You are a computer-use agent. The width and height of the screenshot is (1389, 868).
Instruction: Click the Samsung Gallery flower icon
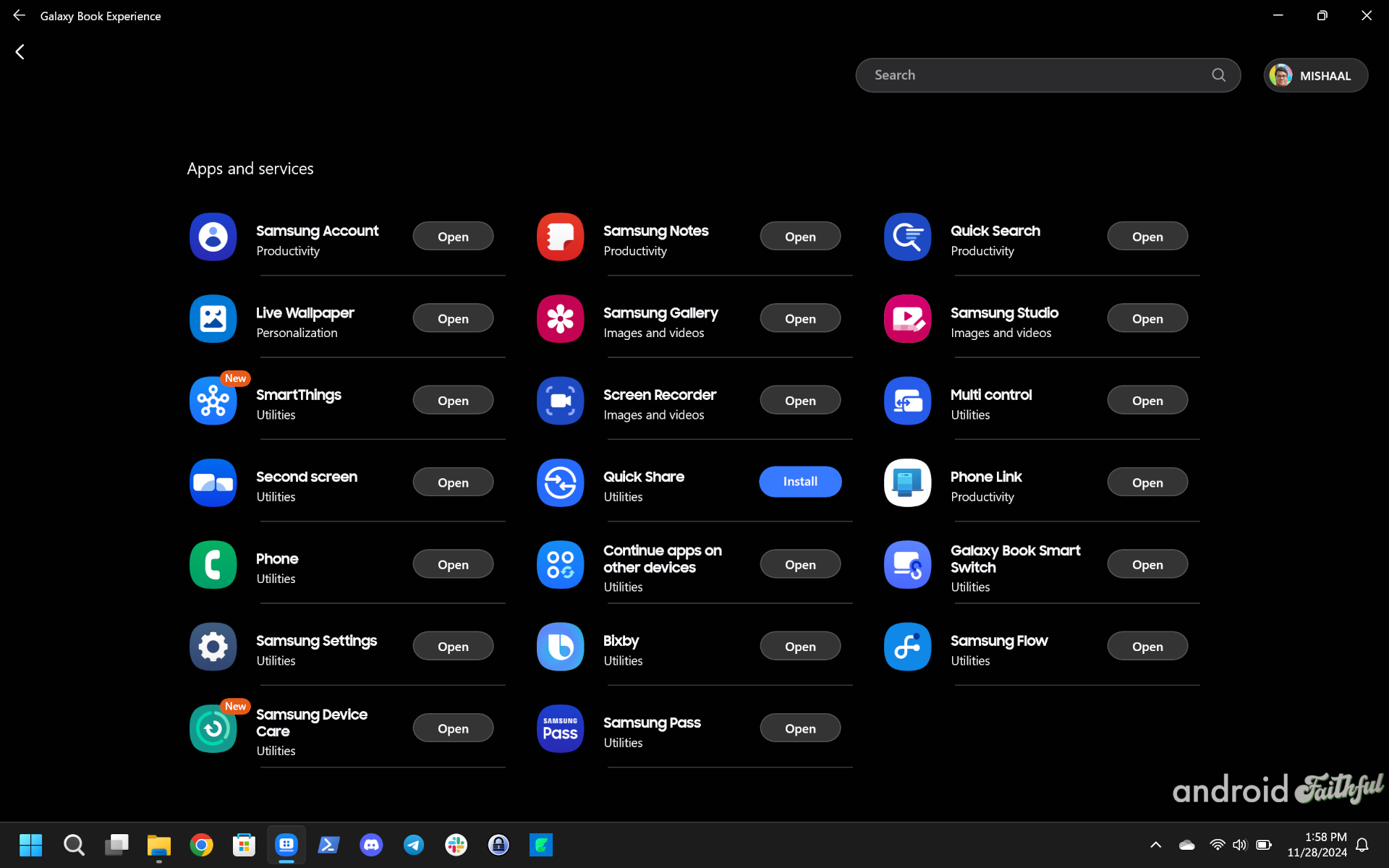[560, 318]
